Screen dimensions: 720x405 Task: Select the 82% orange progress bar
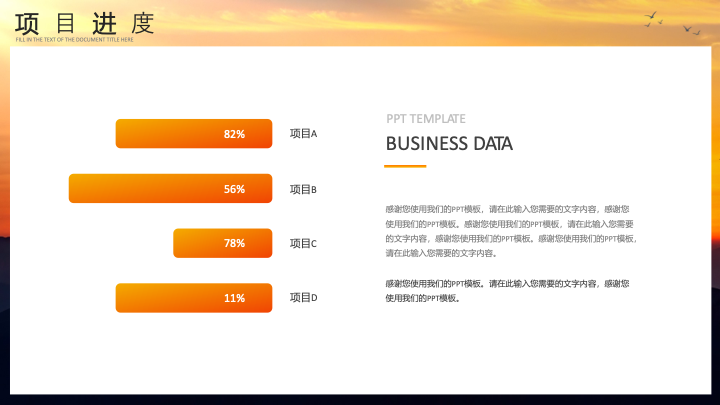coord(194,134)
